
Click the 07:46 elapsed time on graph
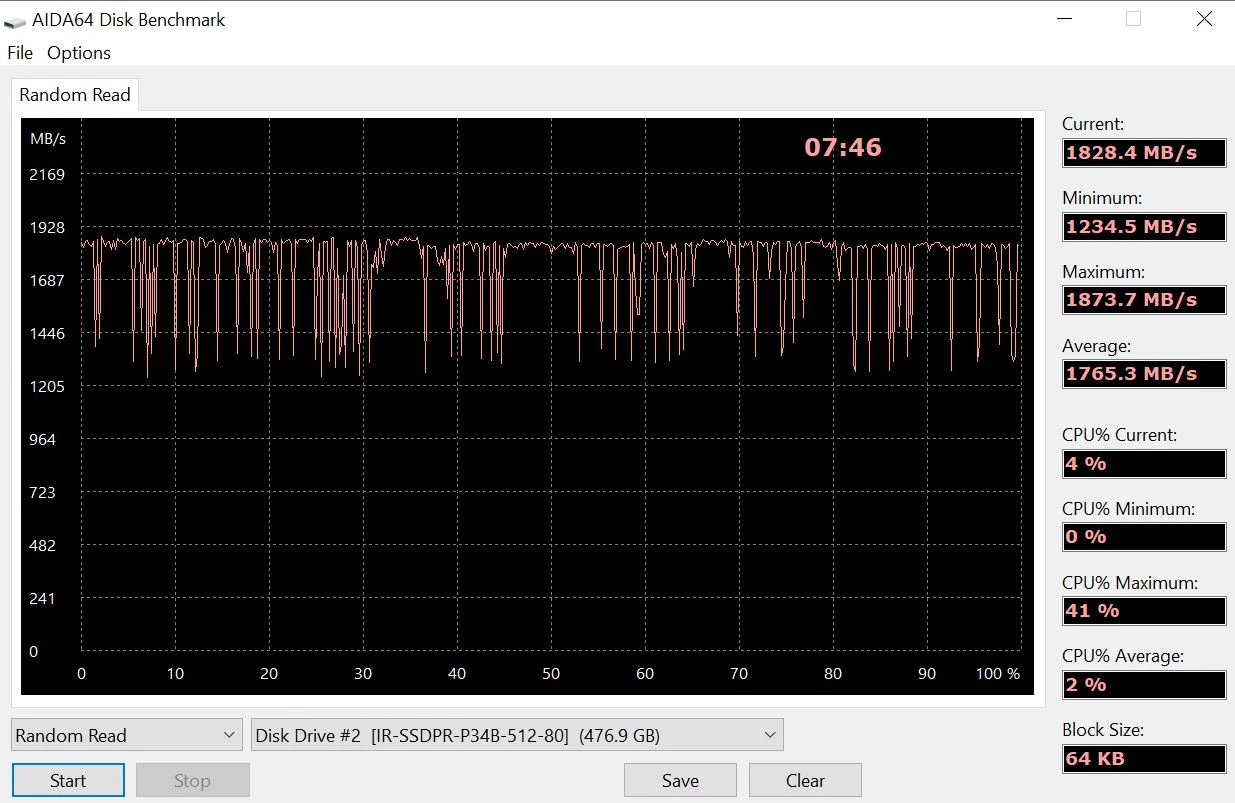pyautogui.click(x=843, y=148)
